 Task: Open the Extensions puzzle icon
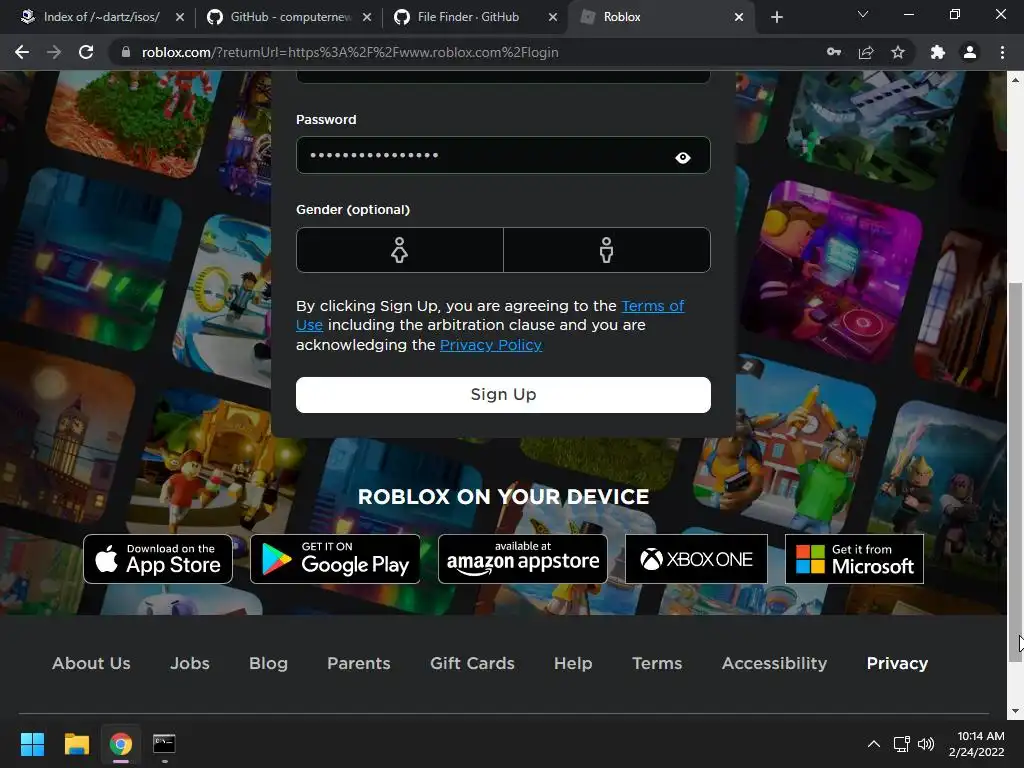click(x=938, y=52)
